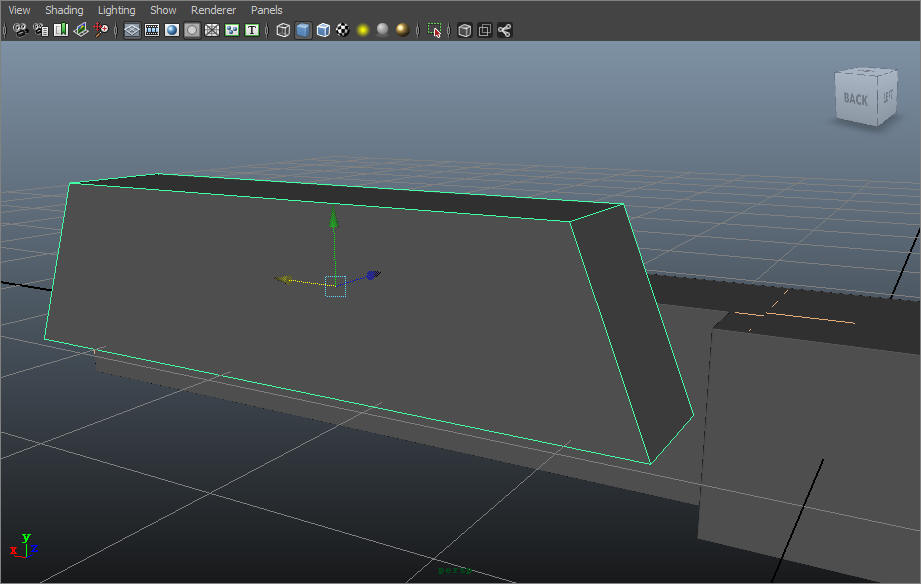This screenshot has width=921, height=584.
Task: Open the Lighting menu
Action: 116,10
